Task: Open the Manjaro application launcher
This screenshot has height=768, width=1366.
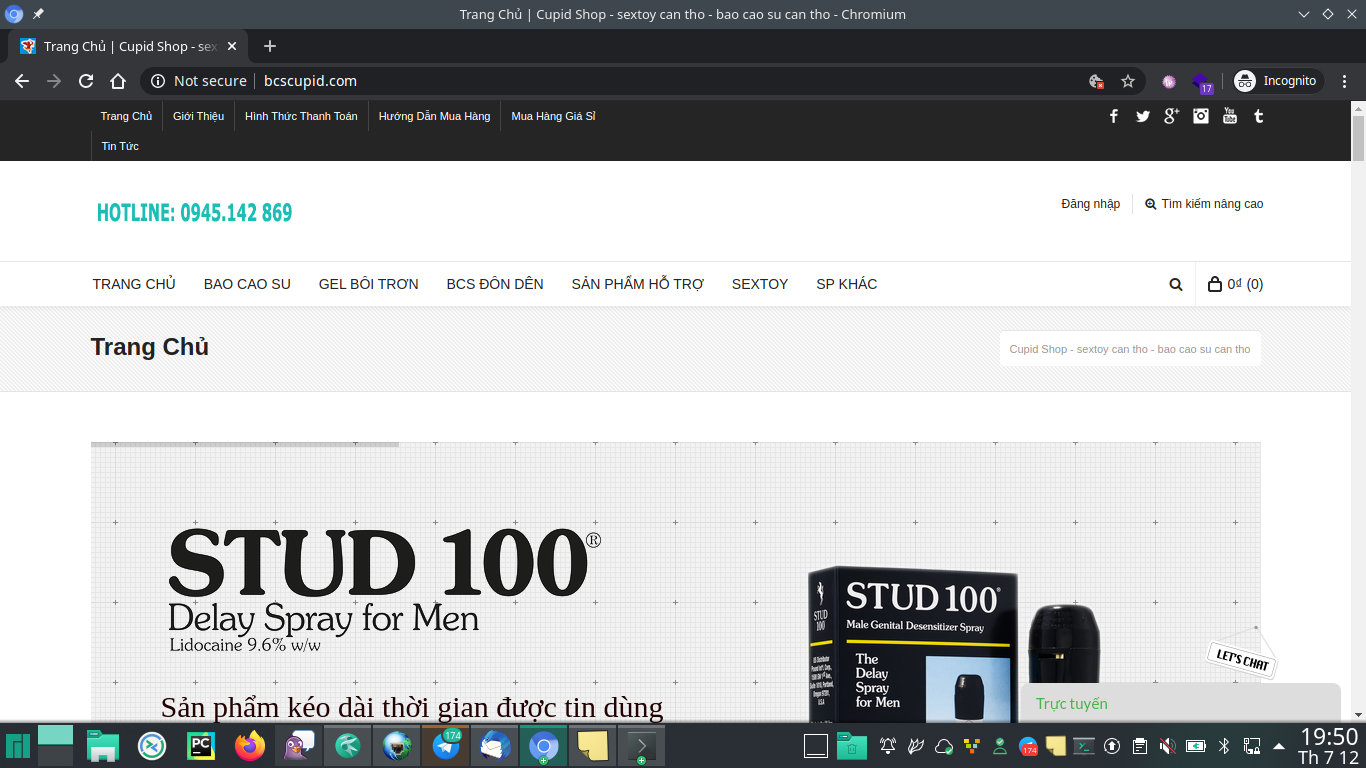Action: (x=17, y=746)
